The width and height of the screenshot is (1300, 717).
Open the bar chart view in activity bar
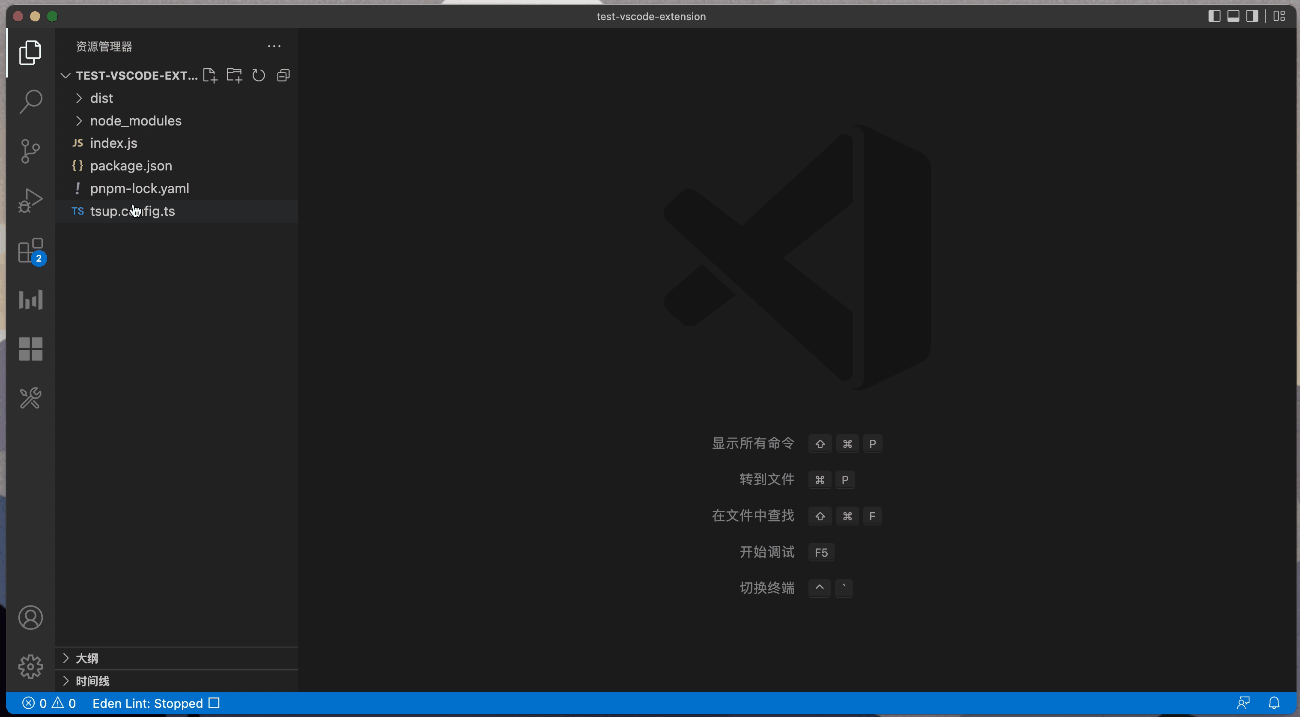click(31, 300)
